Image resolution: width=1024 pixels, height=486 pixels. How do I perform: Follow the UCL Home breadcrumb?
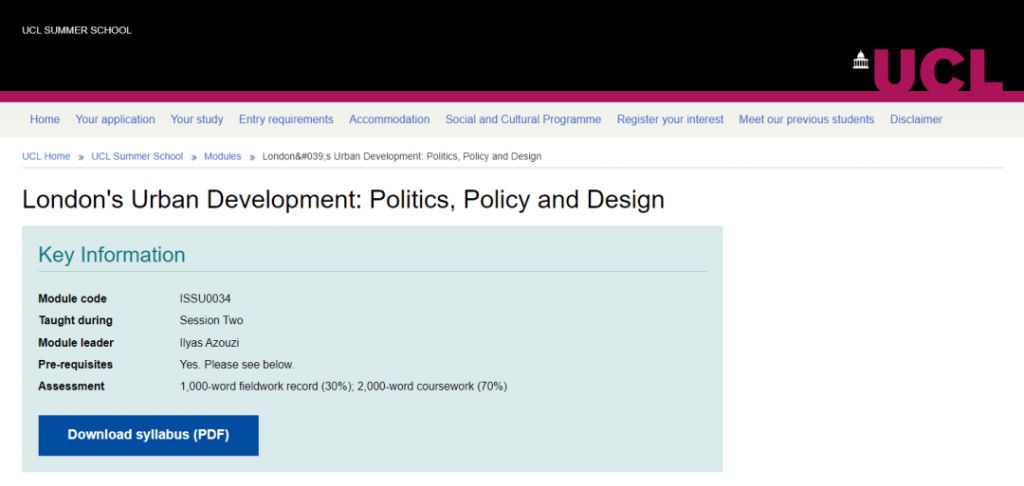[46, 156]
